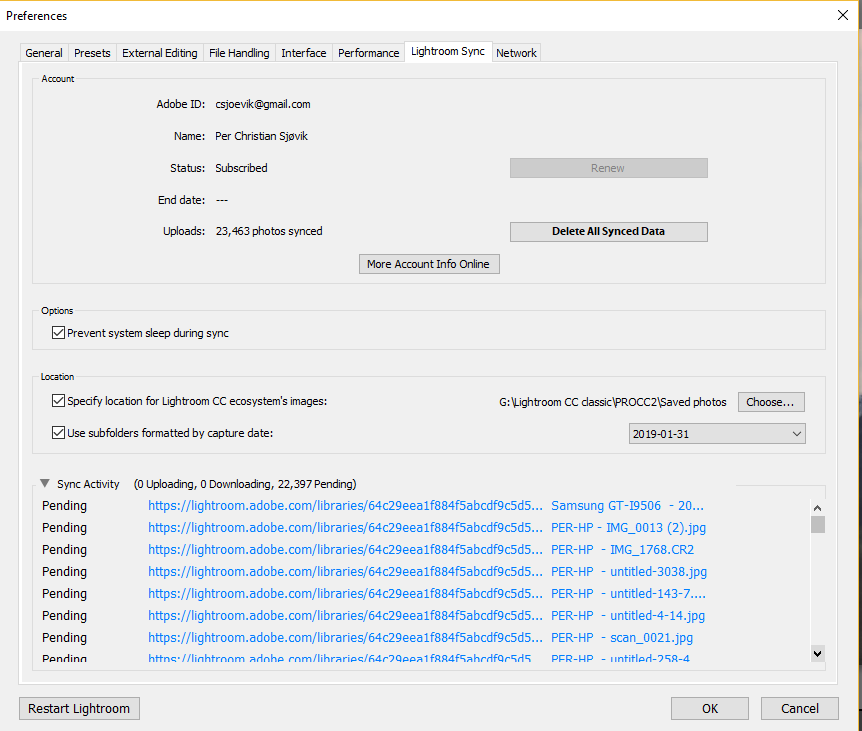Viewport: 862px width, 731px height.
Task: Confirm preferences by clicking OK
Action: [709, 708]
